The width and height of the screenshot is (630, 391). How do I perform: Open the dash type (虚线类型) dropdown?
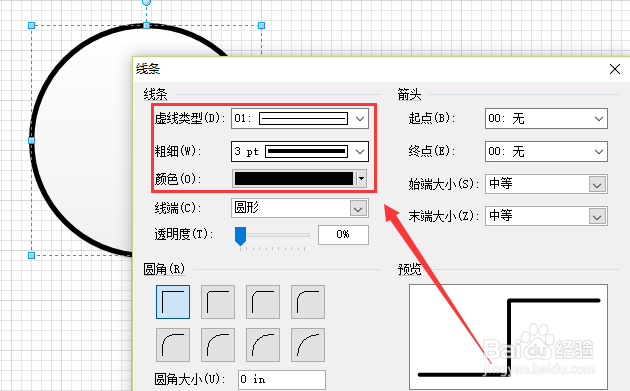[300, 119]
